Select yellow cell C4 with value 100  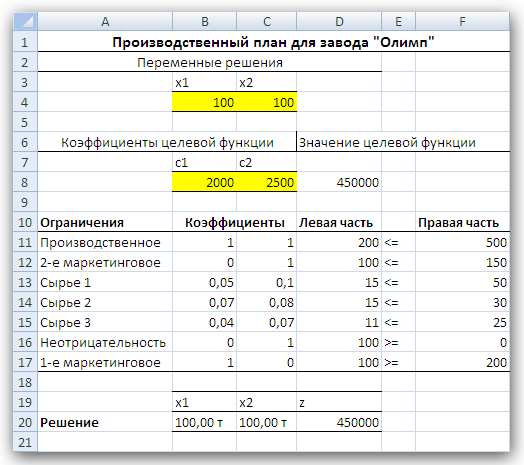coord(267,102)
